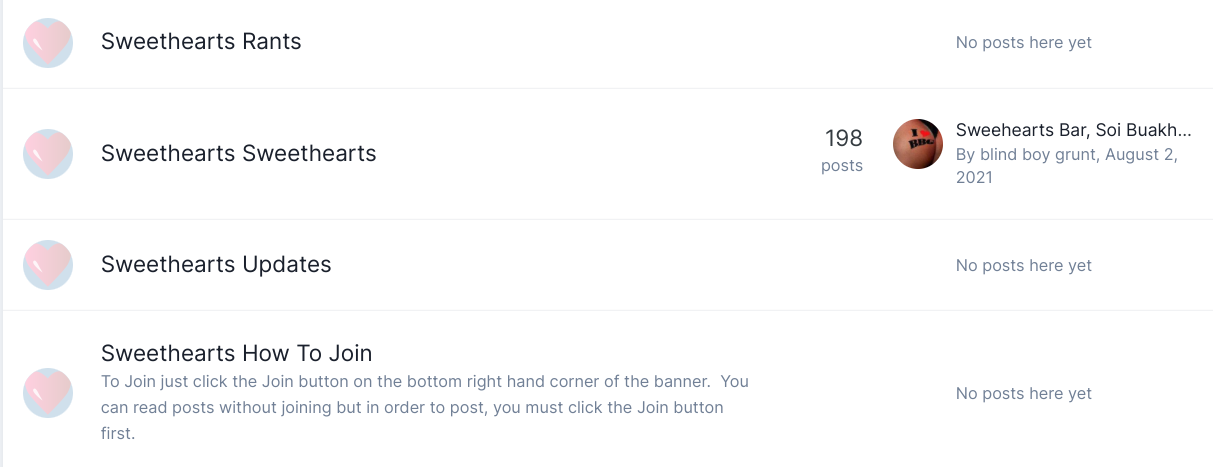Go to the Sweethearts Updates forum

(216, 264)
